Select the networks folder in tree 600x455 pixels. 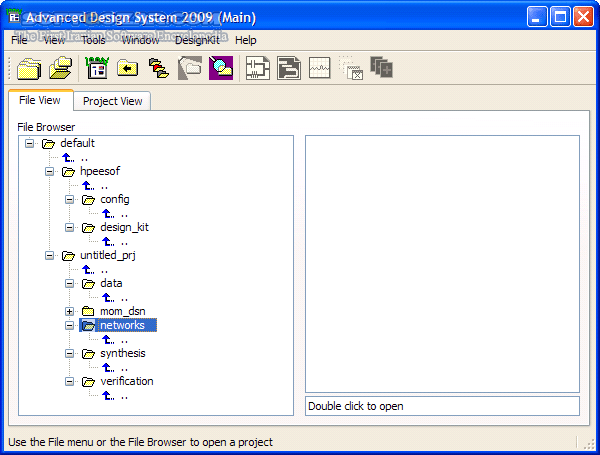[x=121, y=325]
